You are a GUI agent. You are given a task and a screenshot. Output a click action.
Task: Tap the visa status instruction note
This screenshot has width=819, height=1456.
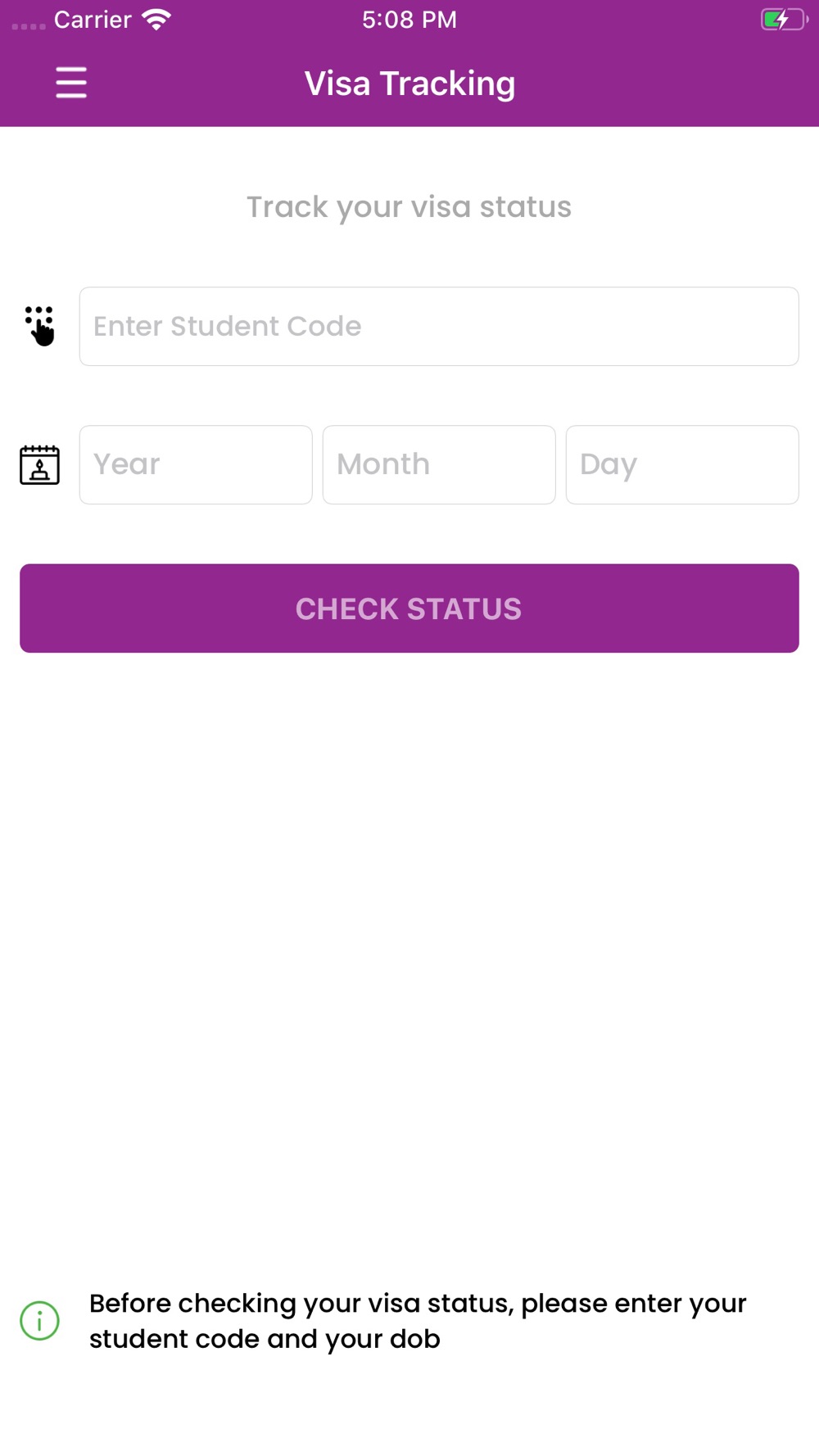pyautogui.click(x=418, y=1321)
